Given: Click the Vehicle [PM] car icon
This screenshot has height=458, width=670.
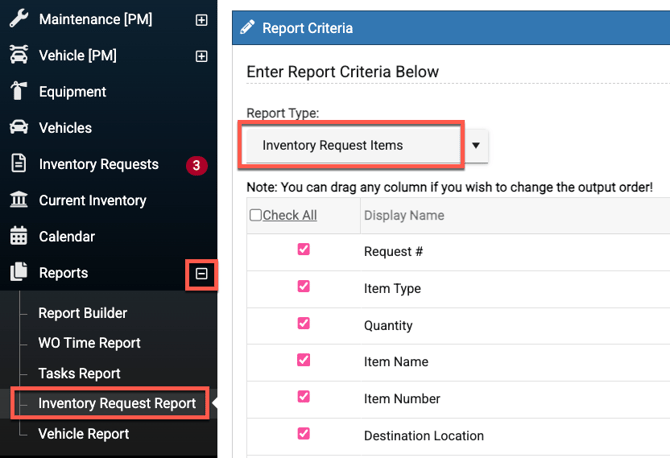Looking at the screenshot, I should 18,56.
